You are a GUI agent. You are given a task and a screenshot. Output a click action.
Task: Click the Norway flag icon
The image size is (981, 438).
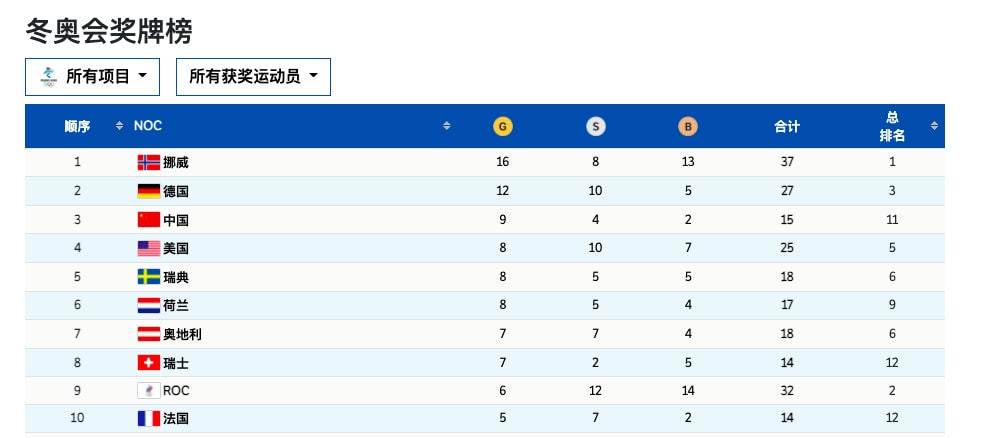coord(148,162)
